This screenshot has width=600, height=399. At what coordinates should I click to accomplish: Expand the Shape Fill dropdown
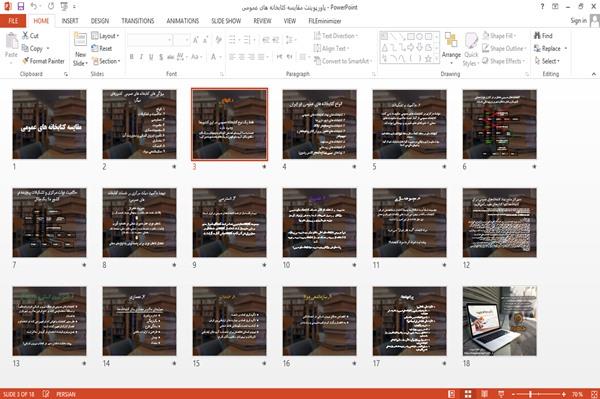[x=500, y=36]
